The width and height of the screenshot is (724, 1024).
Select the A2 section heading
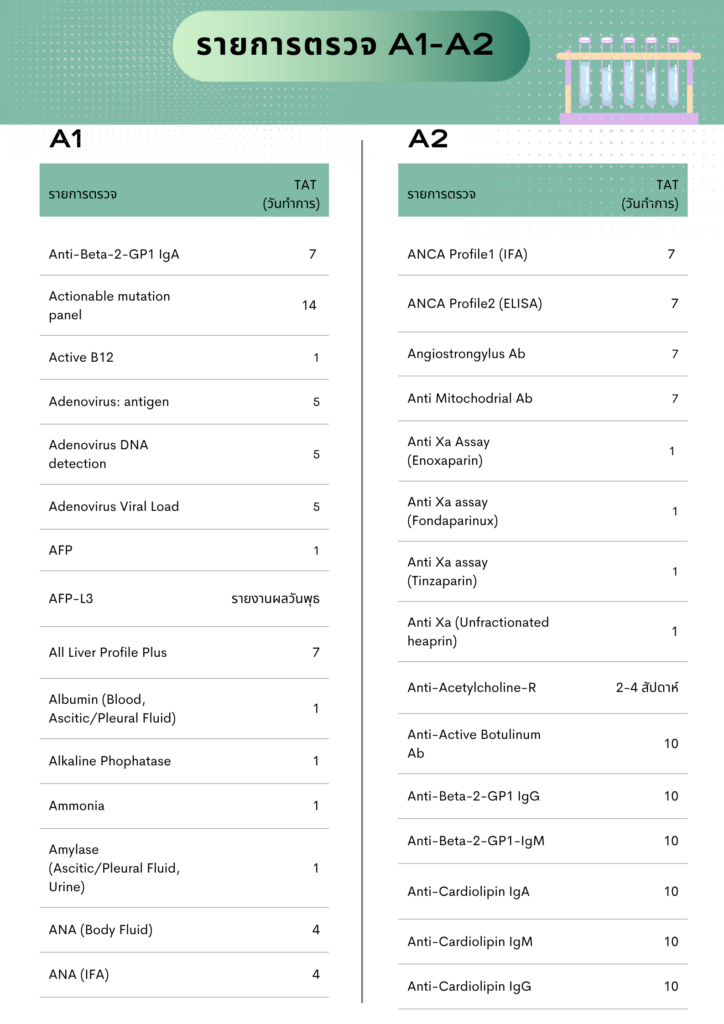coord(428,139)
